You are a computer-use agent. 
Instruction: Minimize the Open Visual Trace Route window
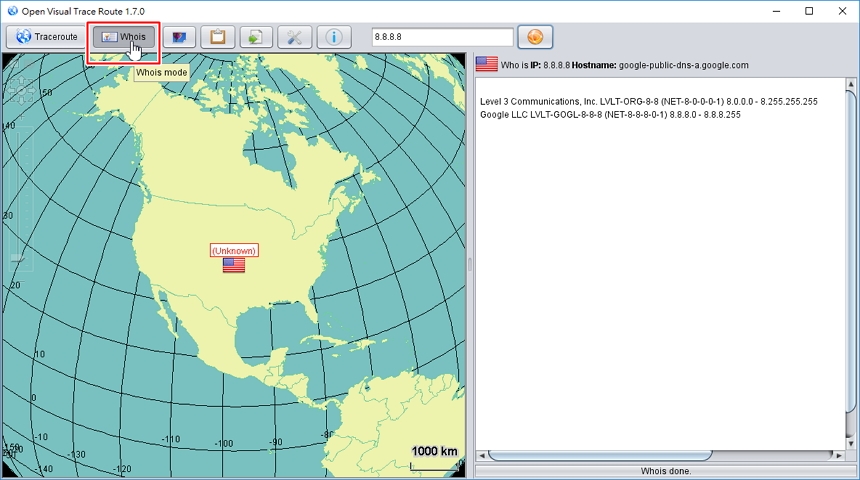(776, 11)
